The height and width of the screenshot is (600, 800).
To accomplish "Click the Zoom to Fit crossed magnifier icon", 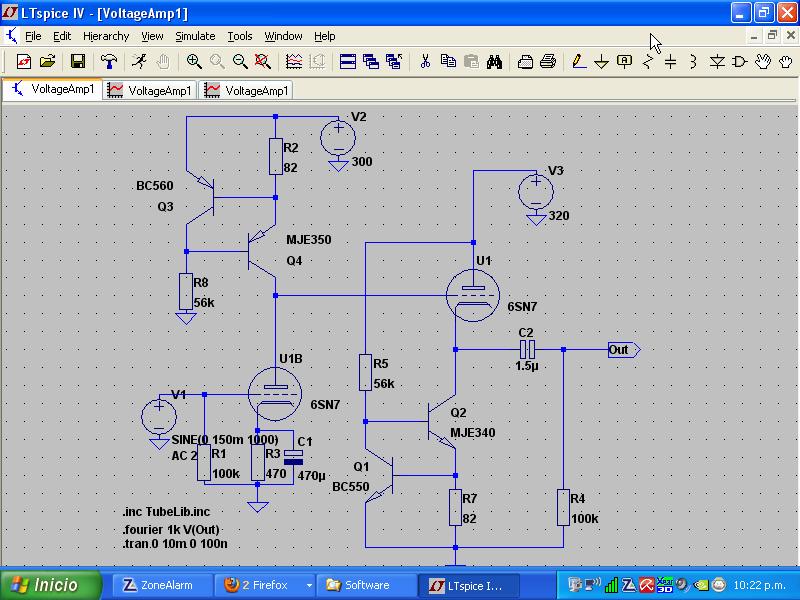I will (x=263, y=62).
